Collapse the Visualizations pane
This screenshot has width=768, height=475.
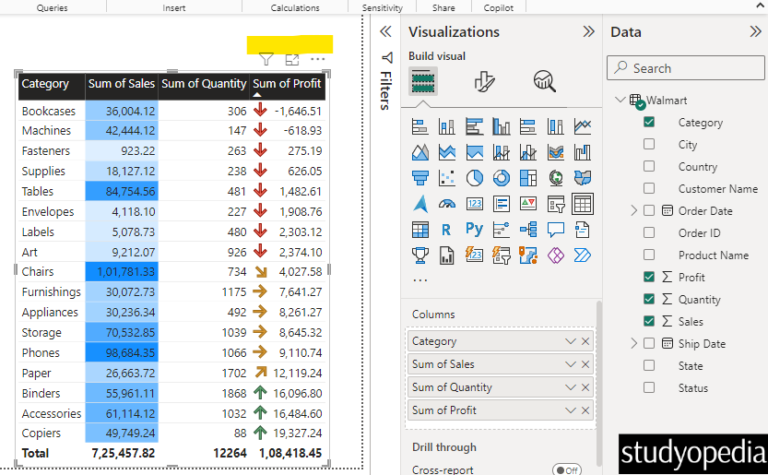tap(588, 32)
